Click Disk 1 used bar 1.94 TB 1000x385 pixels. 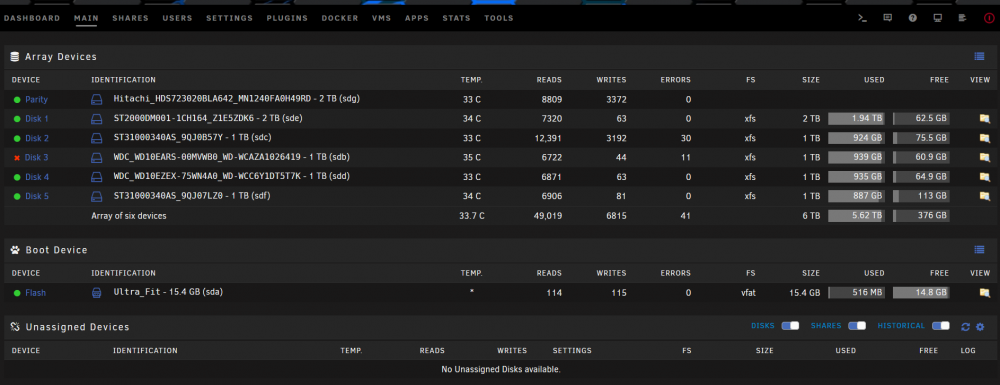coord(856,119)
